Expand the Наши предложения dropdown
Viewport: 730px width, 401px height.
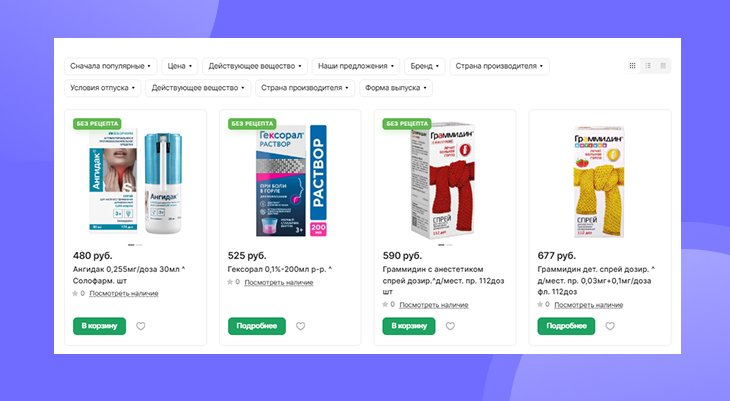click(356, 66)
